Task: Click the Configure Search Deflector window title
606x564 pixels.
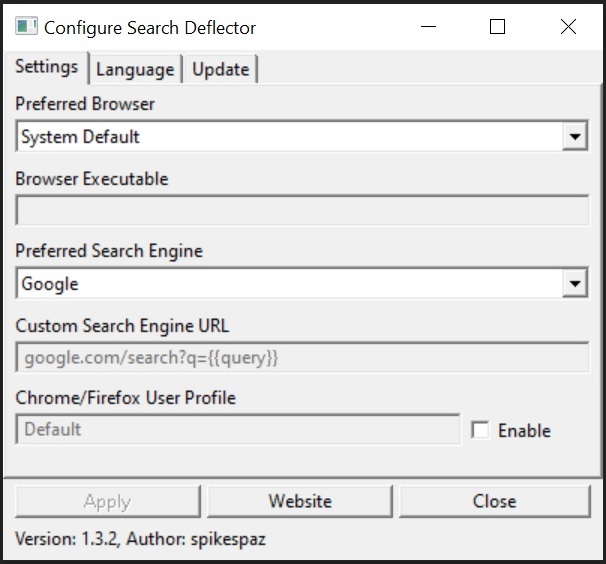Action: (150, 27)
